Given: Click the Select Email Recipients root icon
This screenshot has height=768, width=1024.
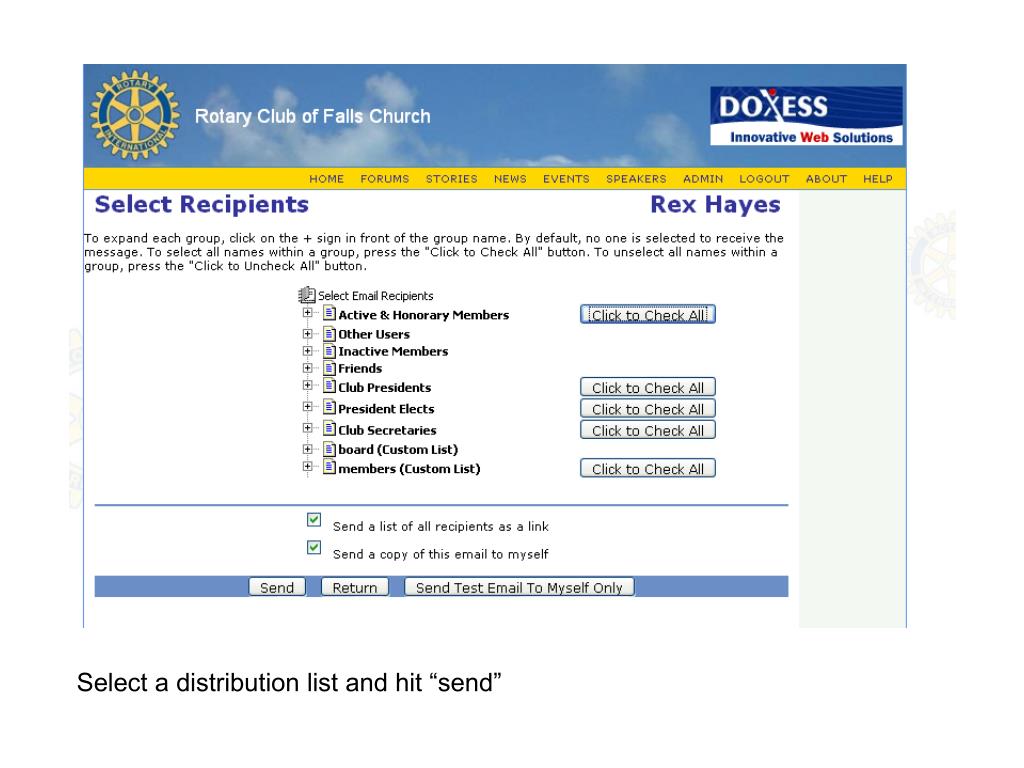Looking at the screenshot, I should (x=306, y=295).
